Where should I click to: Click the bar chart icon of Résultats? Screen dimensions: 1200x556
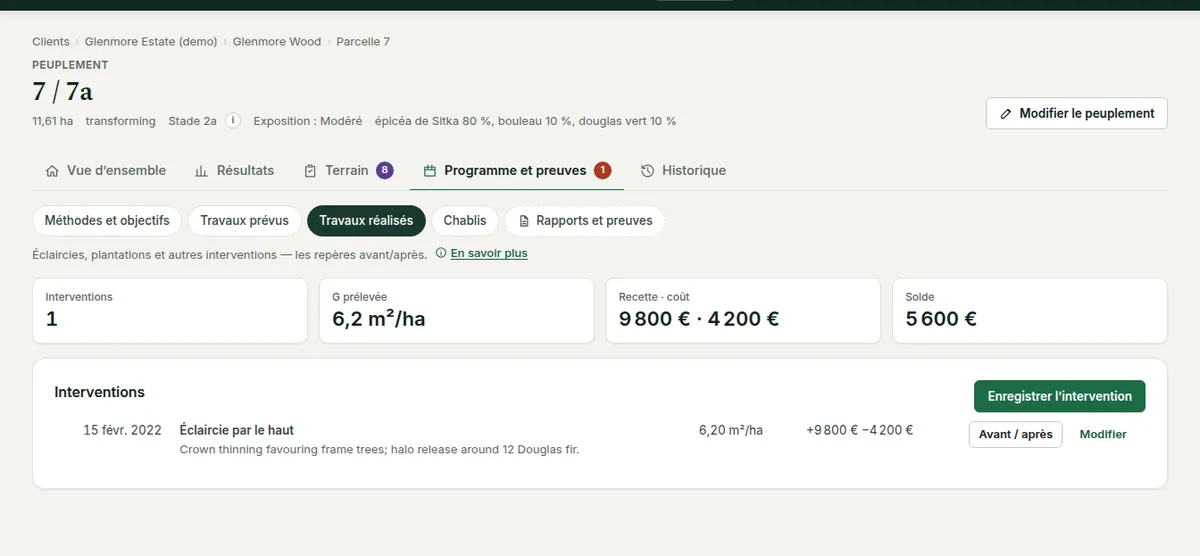pos(201,171)
